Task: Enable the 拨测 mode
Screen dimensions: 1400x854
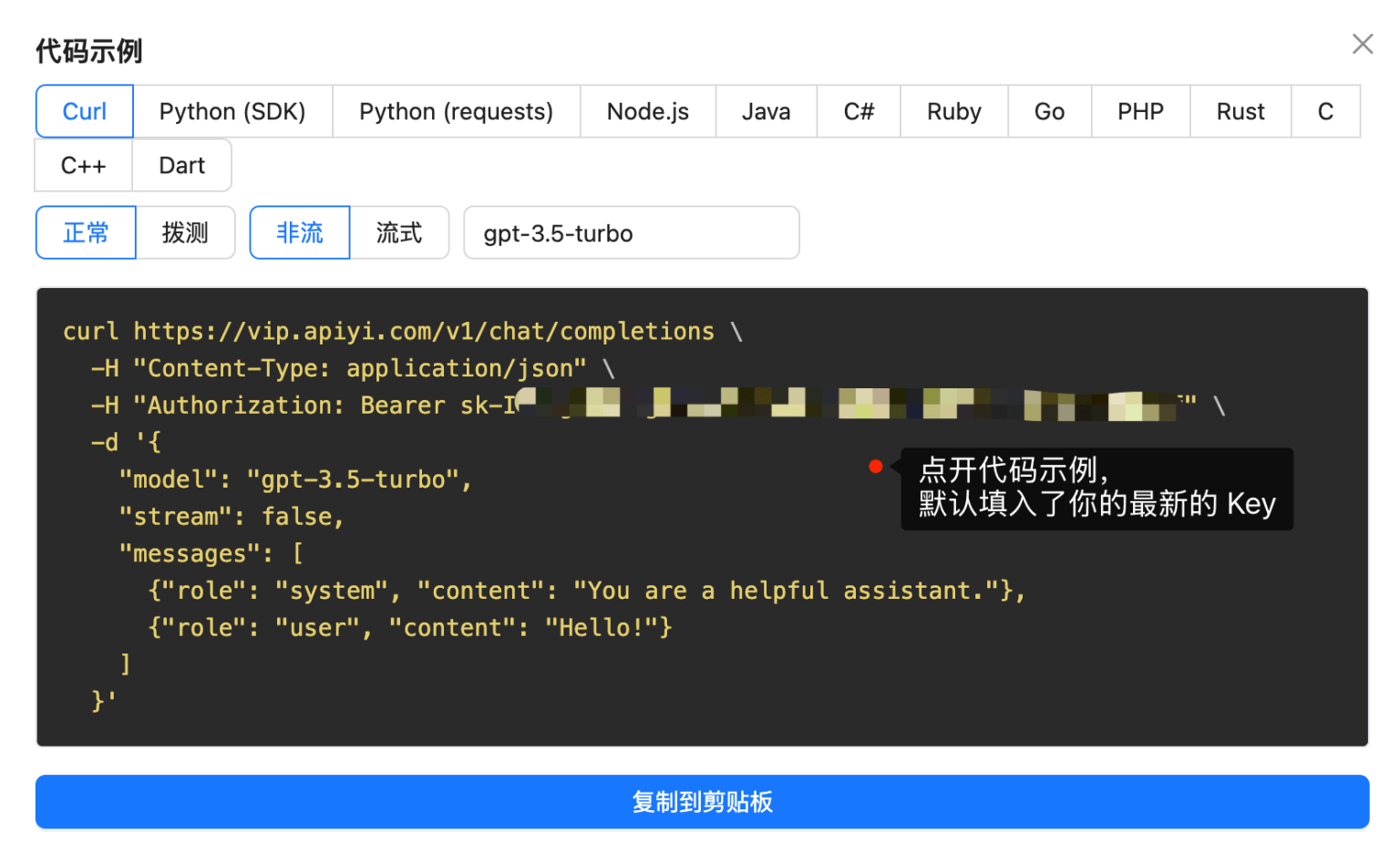Action: [184, 232]
